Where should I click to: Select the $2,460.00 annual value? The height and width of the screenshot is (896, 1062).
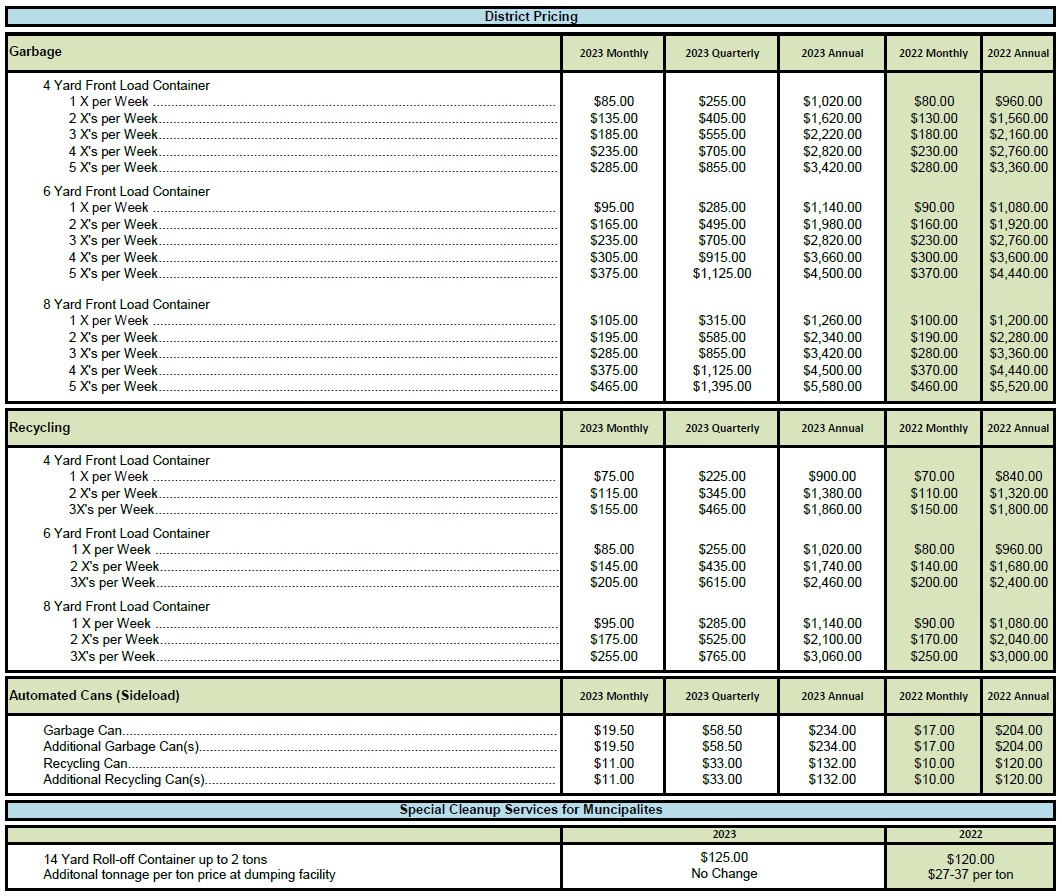832,582
